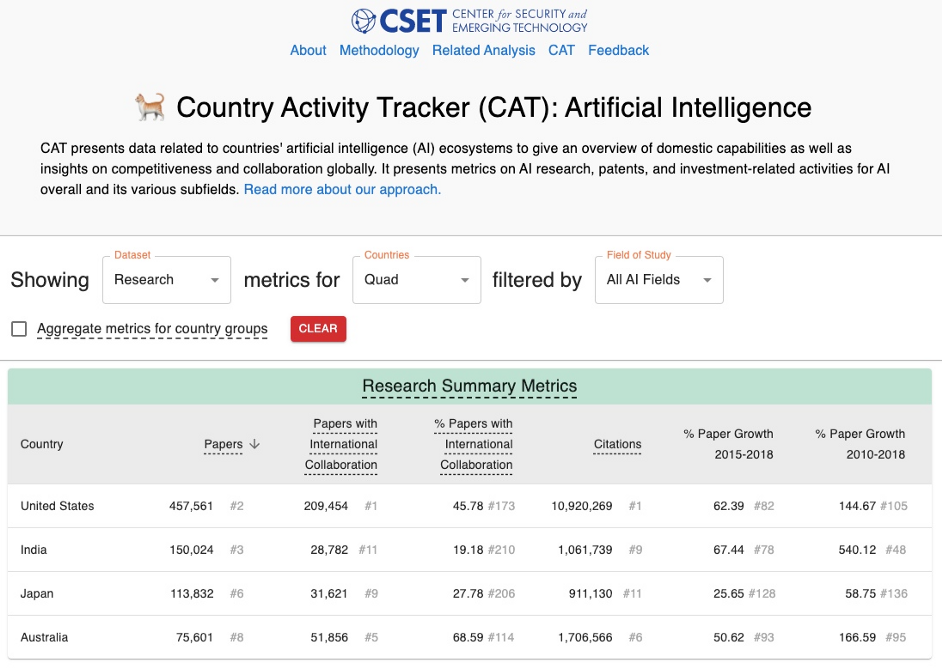942x668 pixels.
Task: Sort by the Citations column header
Action: click(x=617, y=444)
